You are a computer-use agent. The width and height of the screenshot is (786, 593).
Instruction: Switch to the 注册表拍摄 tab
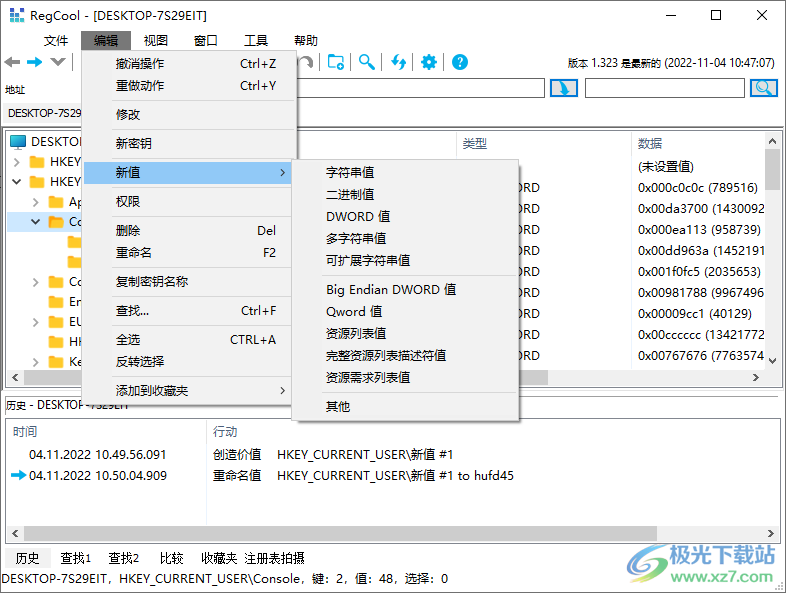(x=274, y=558)
